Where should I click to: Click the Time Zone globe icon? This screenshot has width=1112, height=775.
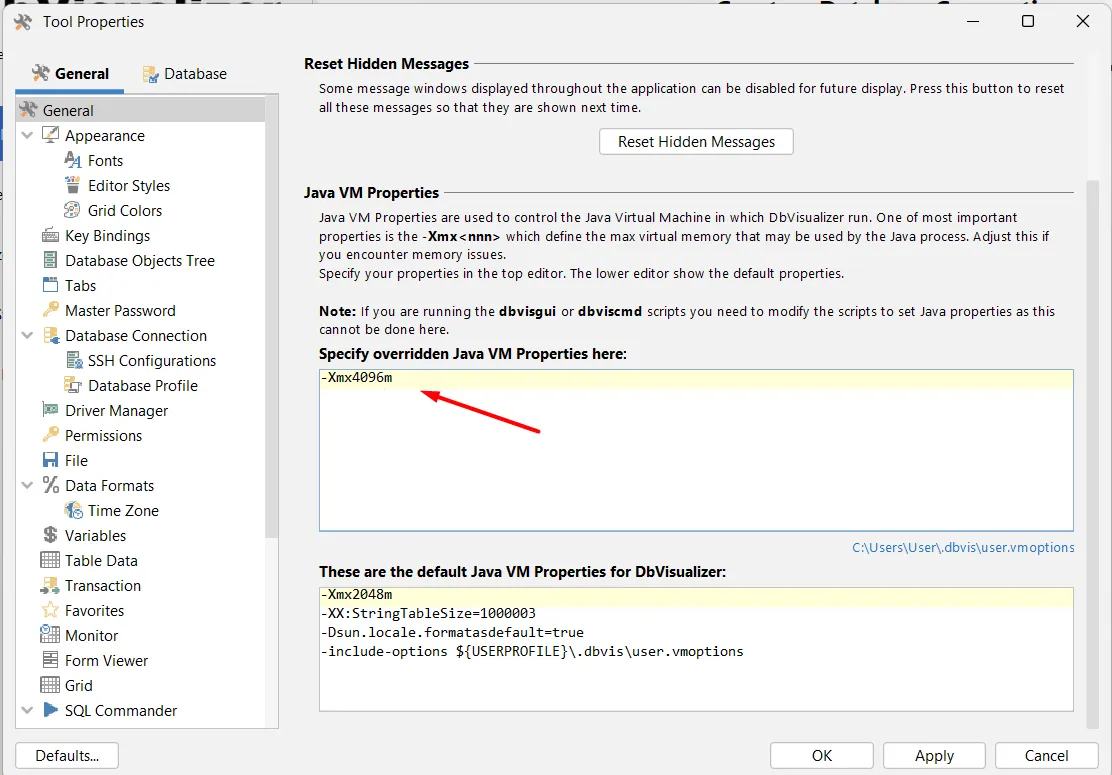pos(73,510)
